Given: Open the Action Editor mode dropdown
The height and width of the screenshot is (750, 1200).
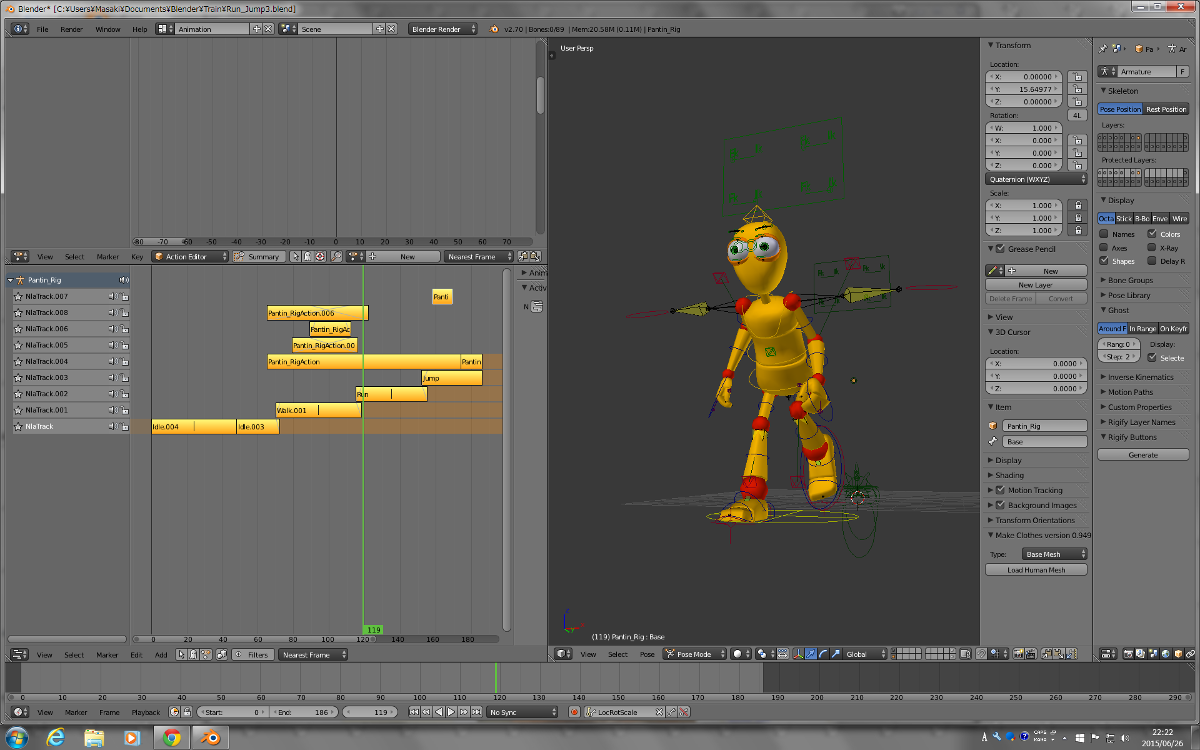Looking at the screenshot, I should point(190,257).
